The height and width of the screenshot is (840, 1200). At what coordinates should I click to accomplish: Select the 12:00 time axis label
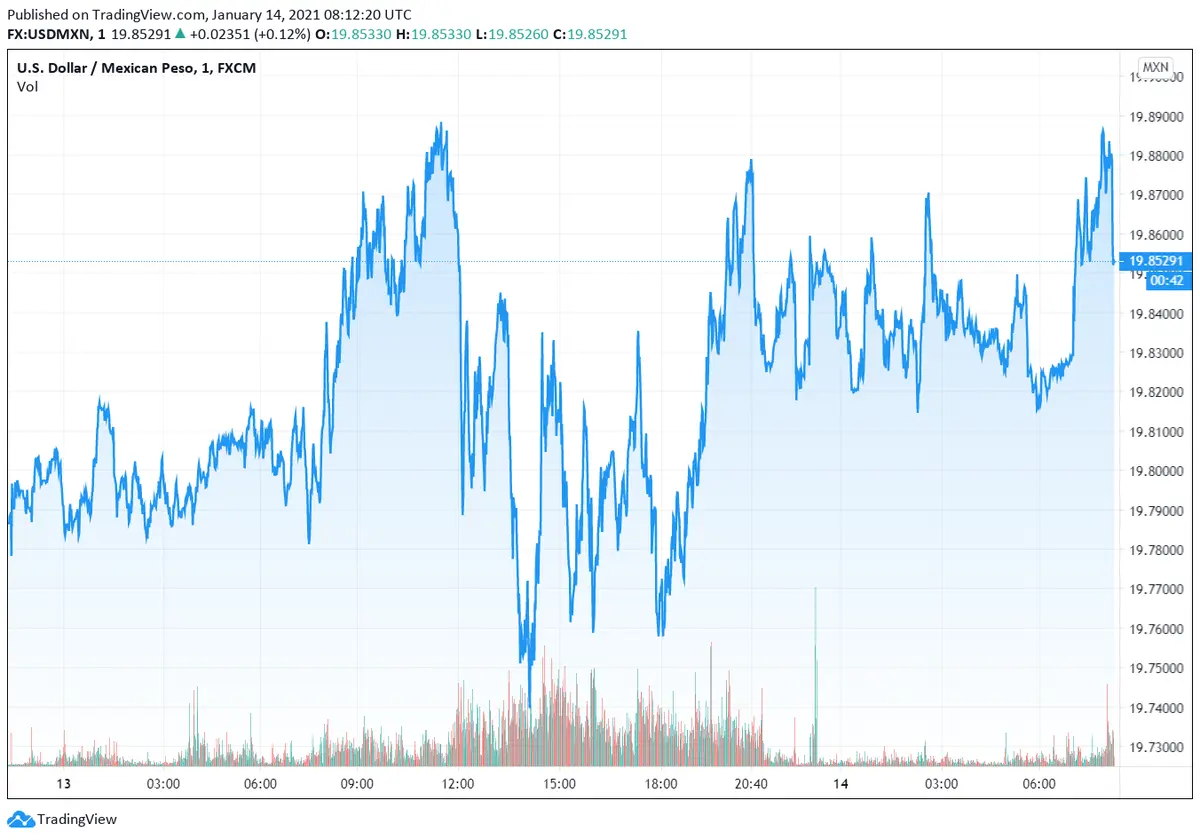pos(458,784)
